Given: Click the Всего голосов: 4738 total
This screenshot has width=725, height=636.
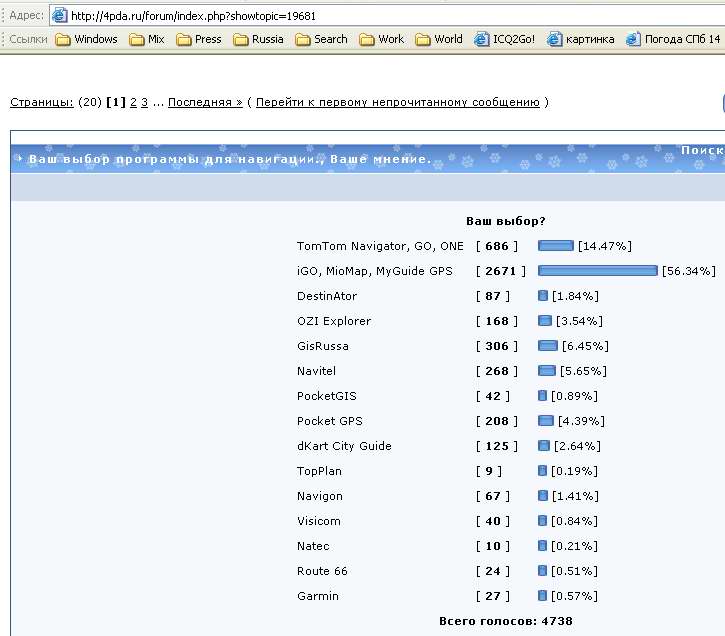Looking at the screenshot, I should tap(506, 621).
